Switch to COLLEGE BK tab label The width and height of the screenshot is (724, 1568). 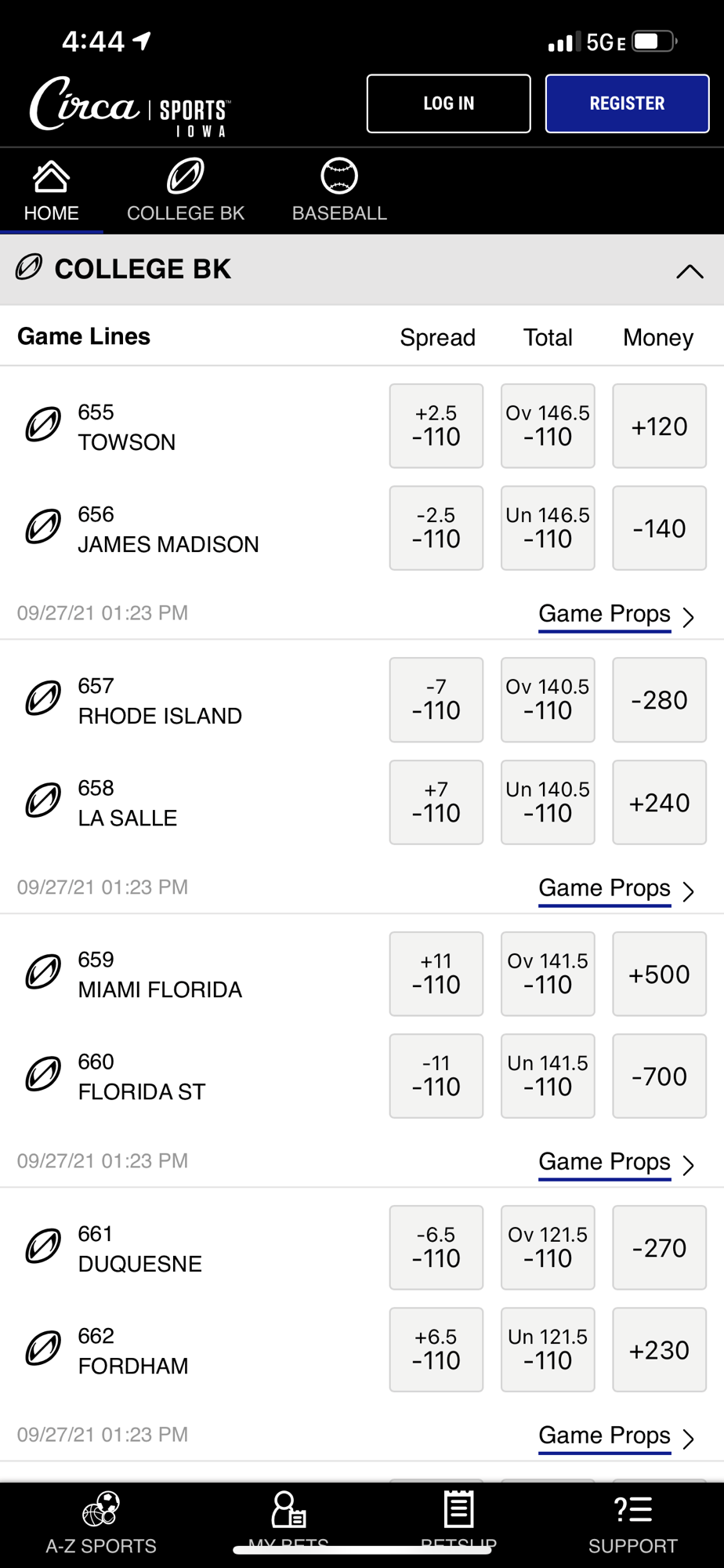[x=186, y=213]
